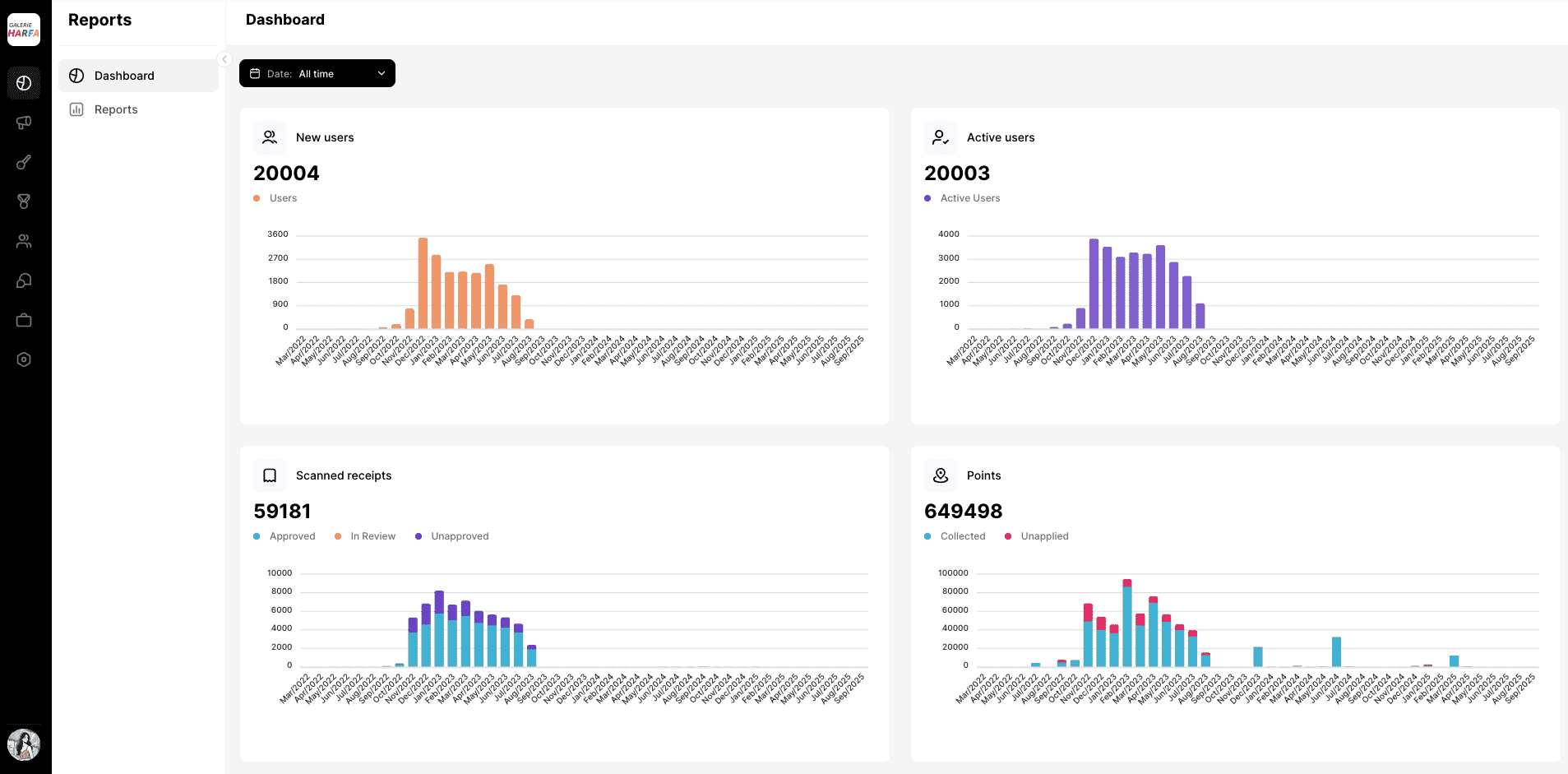Open the rewards medal icon
Screen dimensions: 1568x774
24,202
